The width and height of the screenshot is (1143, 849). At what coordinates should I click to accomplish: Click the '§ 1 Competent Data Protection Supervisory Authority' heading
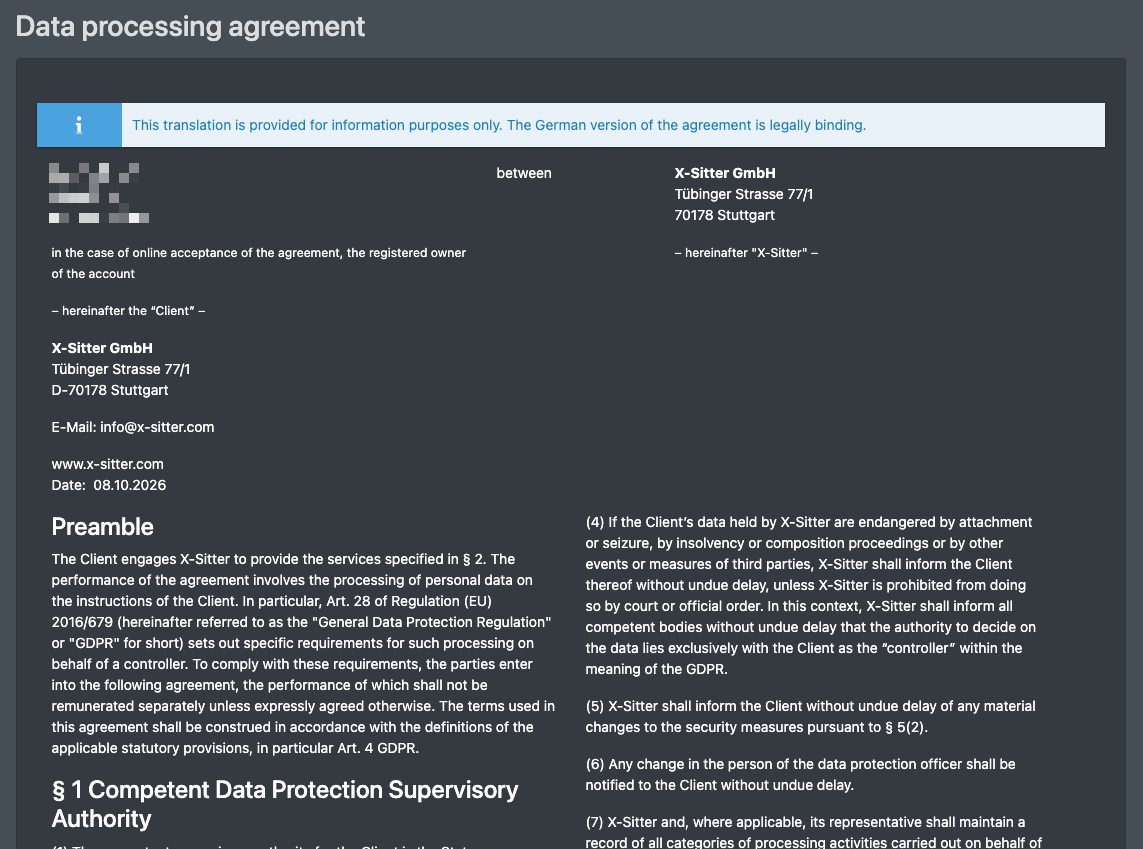click(x=285, y=804)
